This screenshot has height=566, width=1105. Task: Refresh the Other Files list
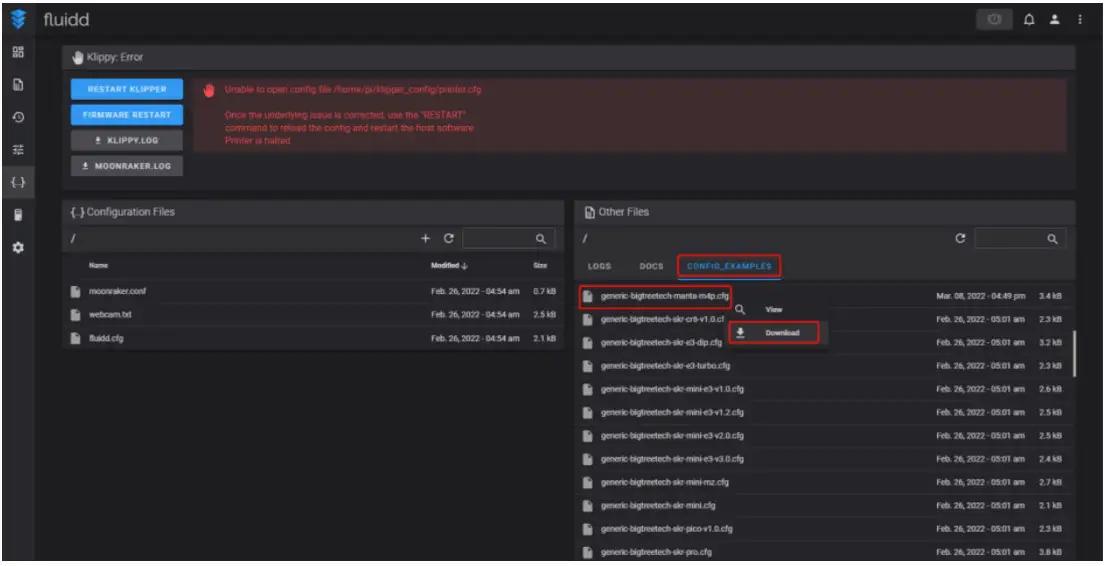tap(960, 238)
